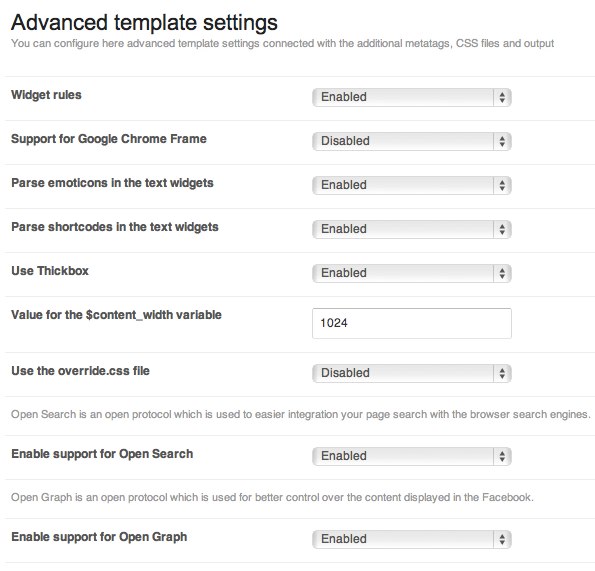Click the Widget rules setting label
The height and width of the screenshot is (571, 595).
[x=46, y=95]
